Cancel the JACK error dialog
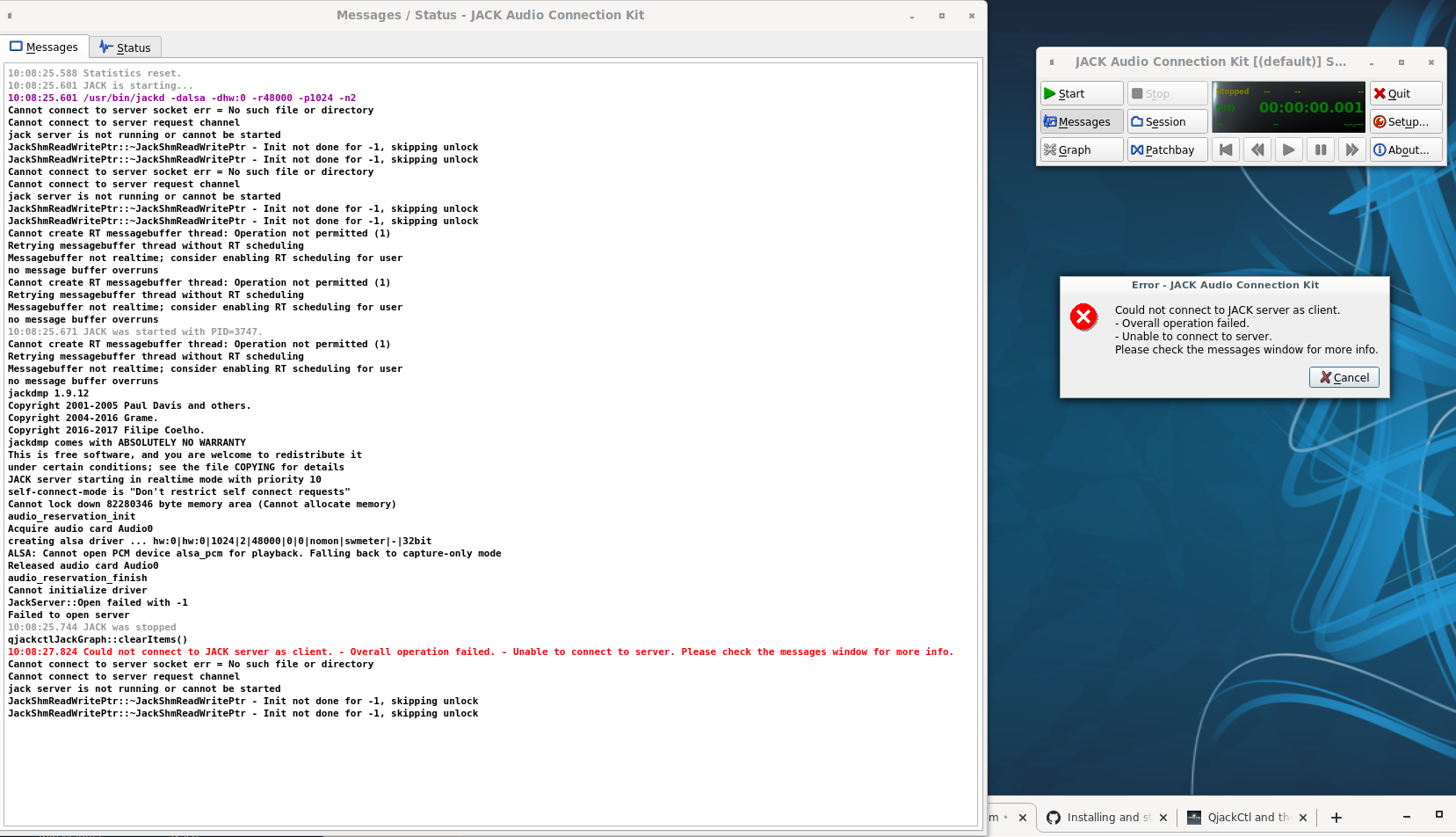 (x=1344, y=377)
